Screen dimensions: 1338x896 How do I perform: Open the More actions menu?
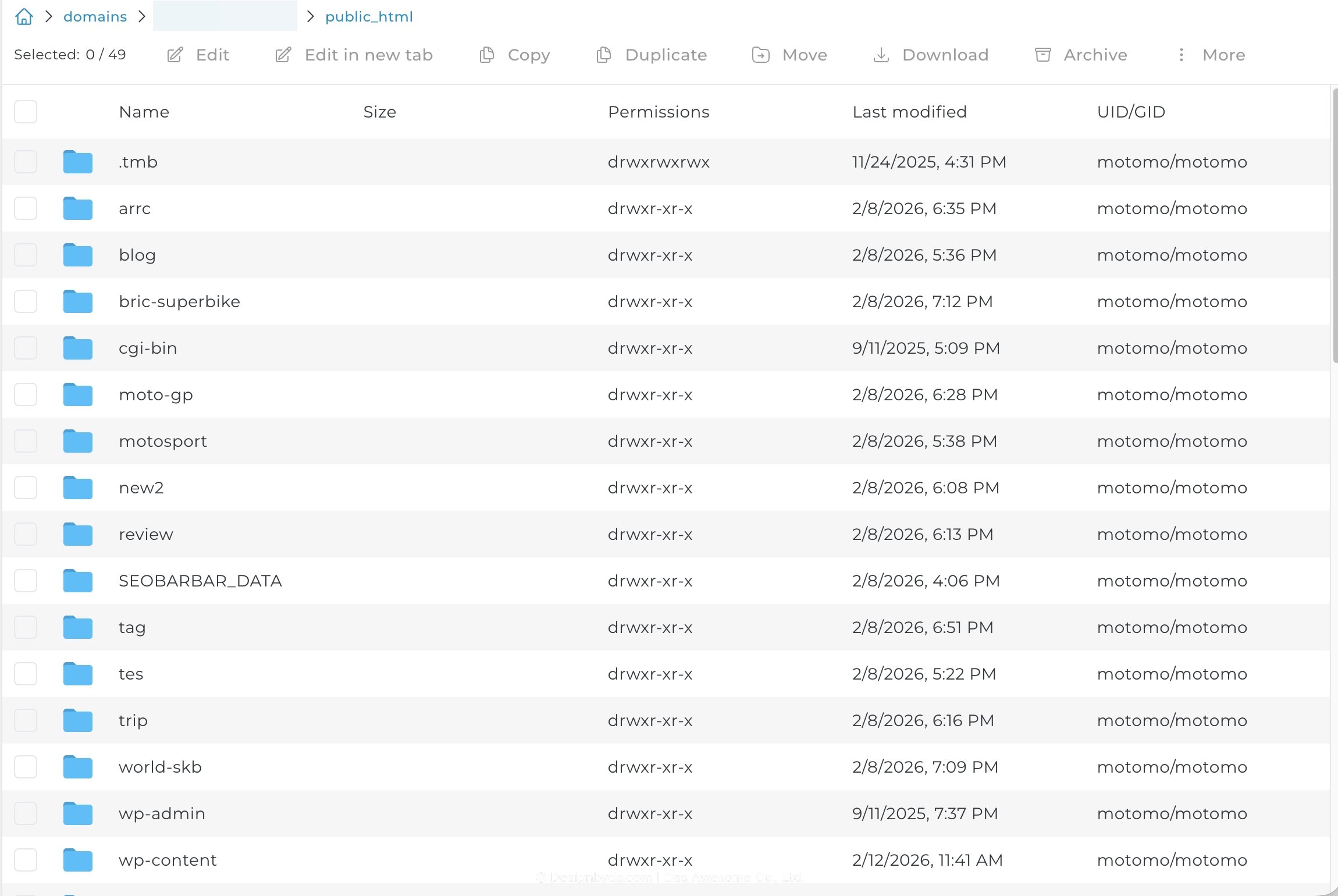[1211, 55]
